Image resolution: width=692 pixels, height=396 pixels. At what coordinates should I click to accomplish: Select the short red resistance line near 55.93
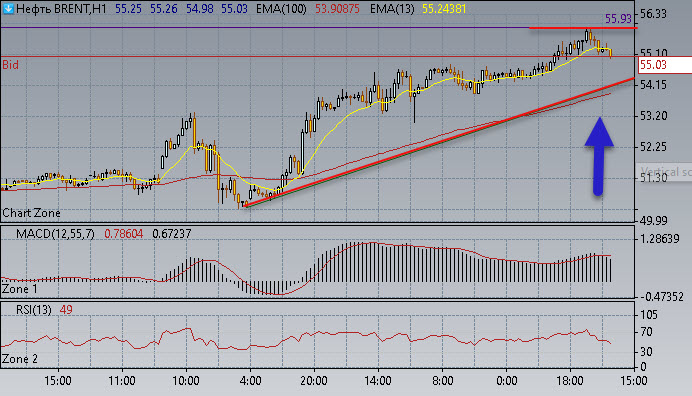pyautogui.click(x=583, y=28)
